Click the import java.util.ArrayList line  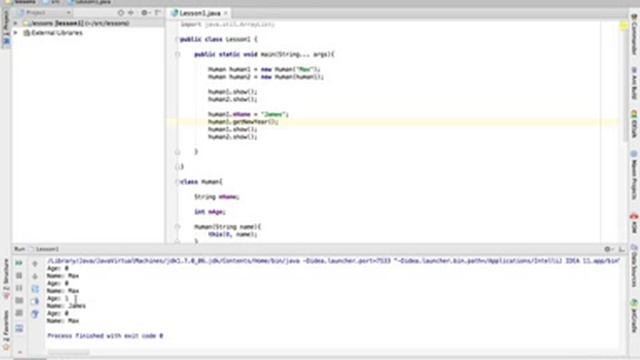click(x=227, y=24)
